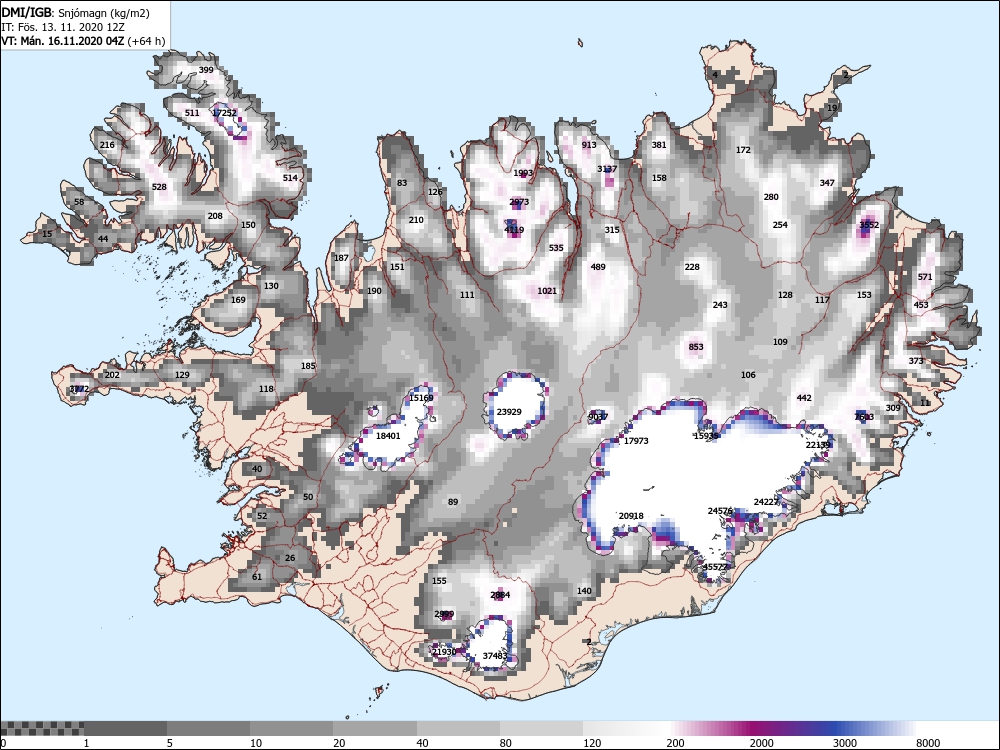Click the snow value 4119

pyautogui.click(x=514, y=230)
